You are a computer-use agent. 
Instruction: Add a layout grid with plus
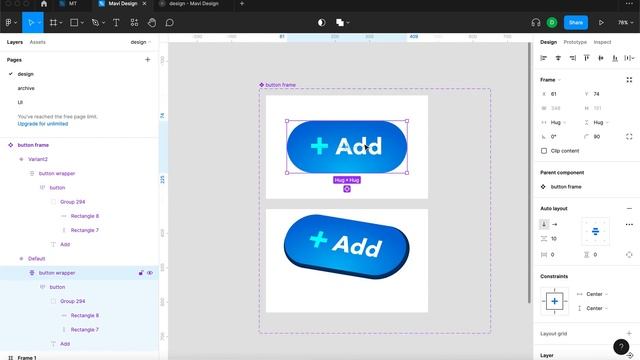pyautogui.click(x=629, y=333)
